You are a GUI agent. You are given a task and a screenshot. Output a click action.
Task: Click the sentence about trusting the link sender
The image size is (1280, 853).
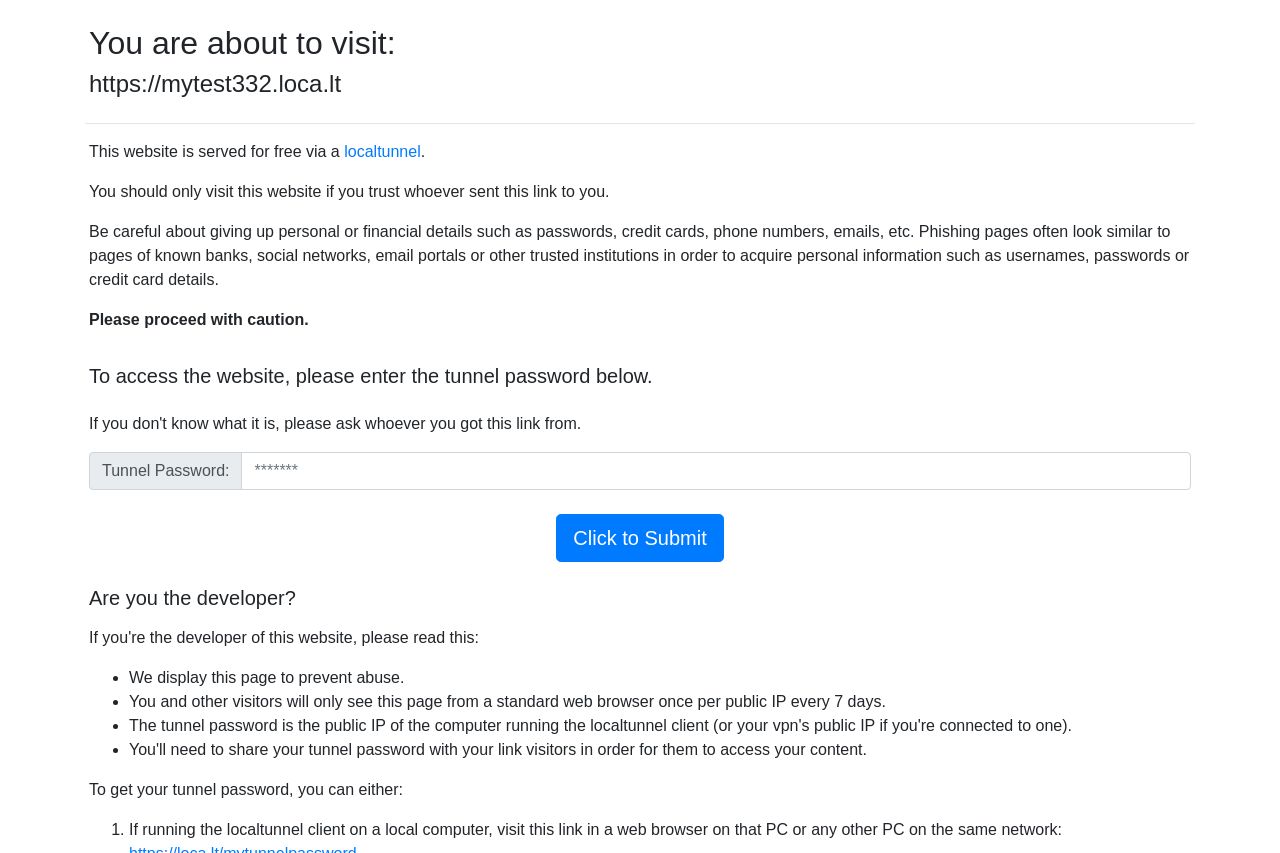[x=349, y=191]
